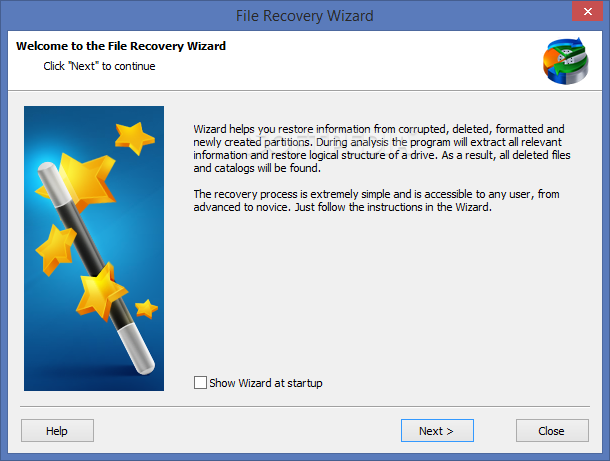Click the paragraph about corrupted and deleted partitions

pyautogui.click(x=382, y=148)
